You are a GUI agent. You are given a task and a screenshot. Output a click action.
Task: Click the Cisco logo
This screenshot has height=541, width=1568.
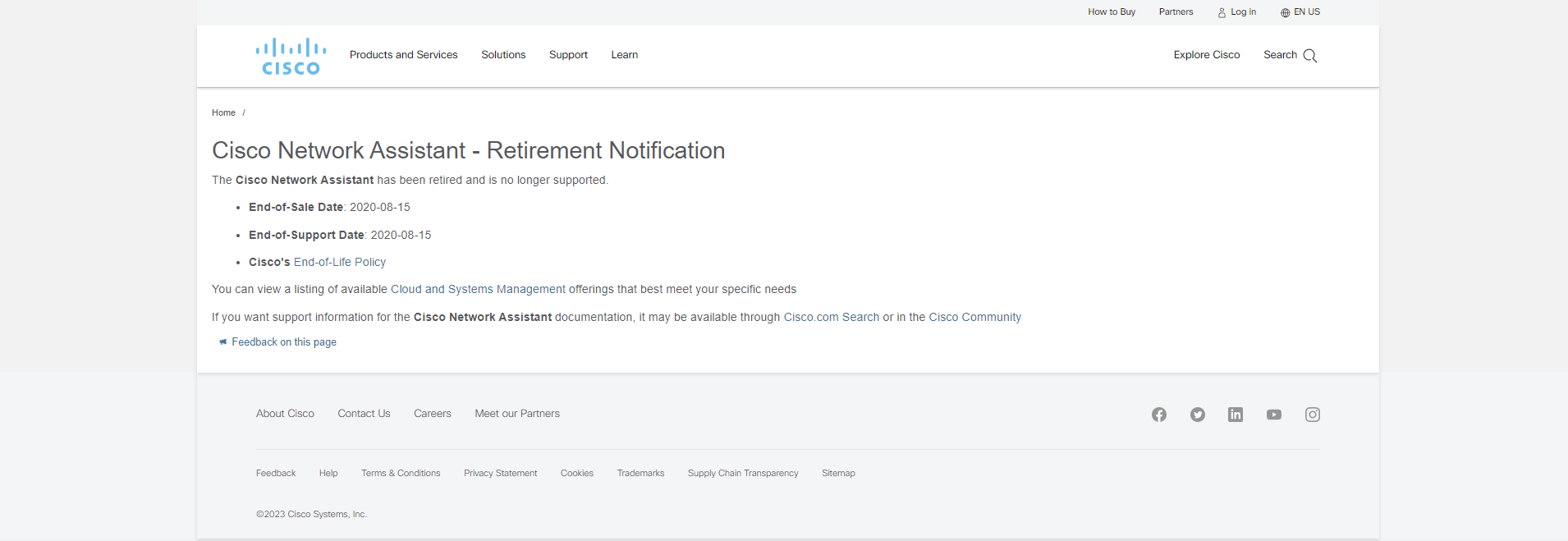click(x=291, y=57)
